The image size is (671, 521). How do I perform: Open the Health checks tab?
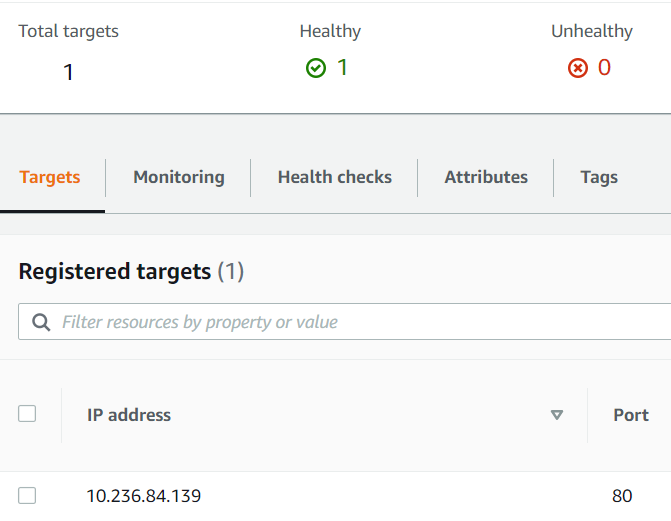click(335, 177)
